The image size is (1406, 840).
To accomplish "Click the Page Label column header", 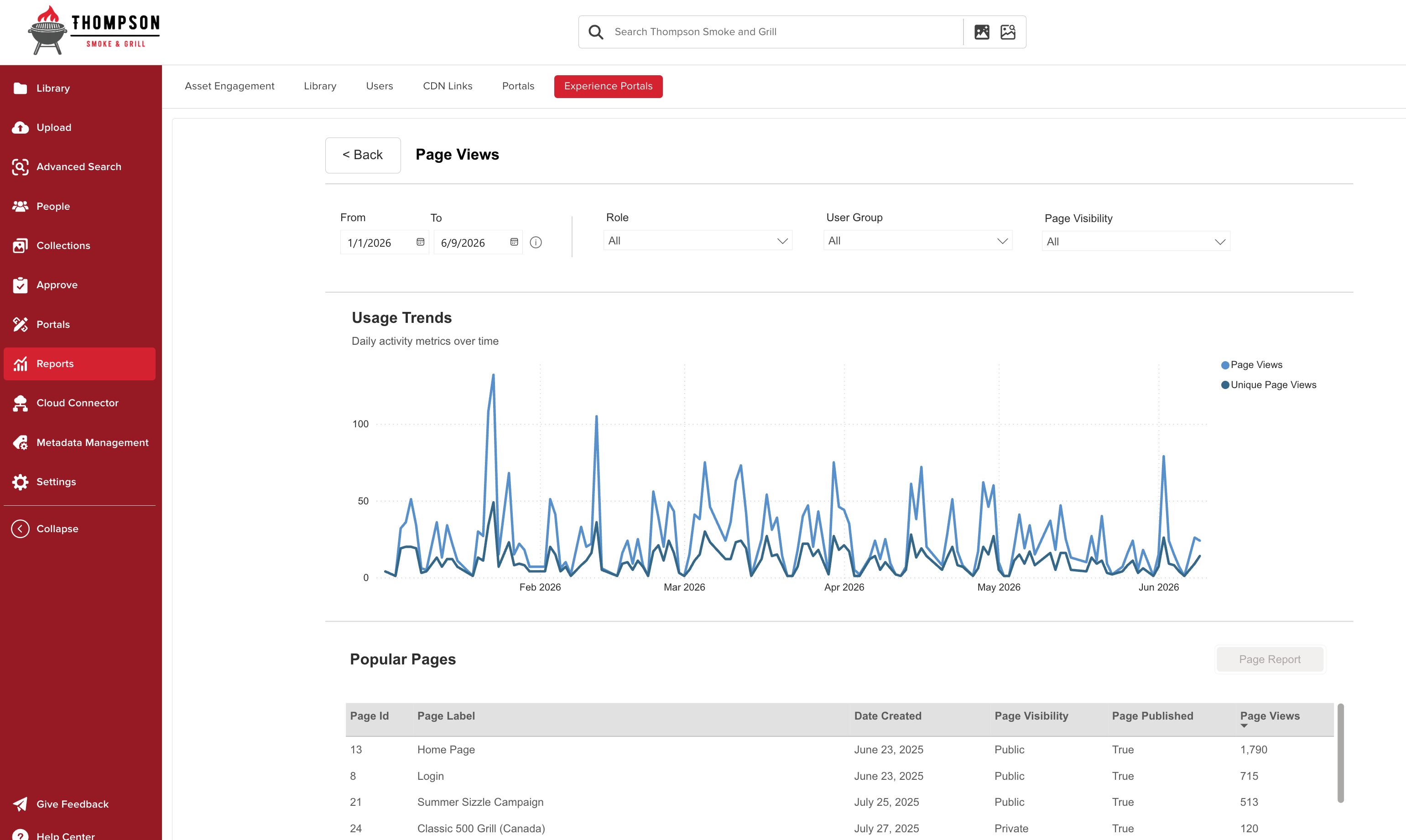I will (x=446, y=716).
